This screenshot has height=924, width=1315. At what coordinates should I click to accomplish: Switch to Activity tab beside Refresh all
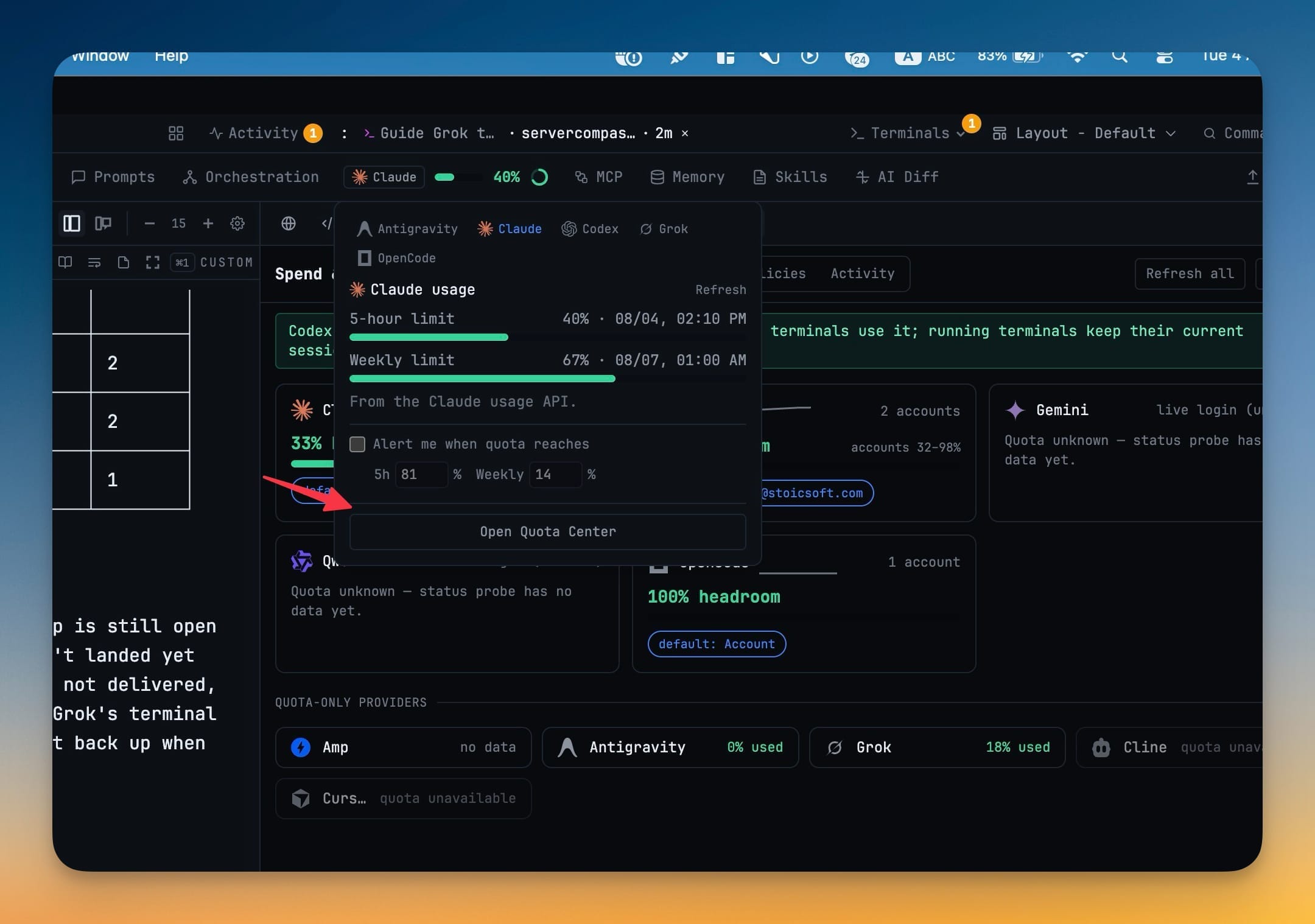[x=863, y=274]
